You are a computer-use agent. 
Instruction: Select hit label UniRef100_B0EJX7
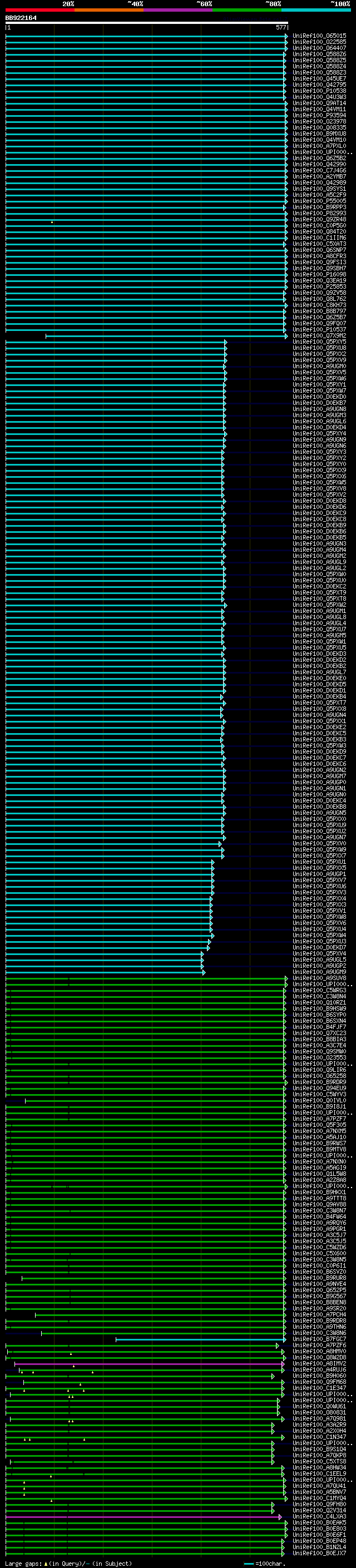319,1554
